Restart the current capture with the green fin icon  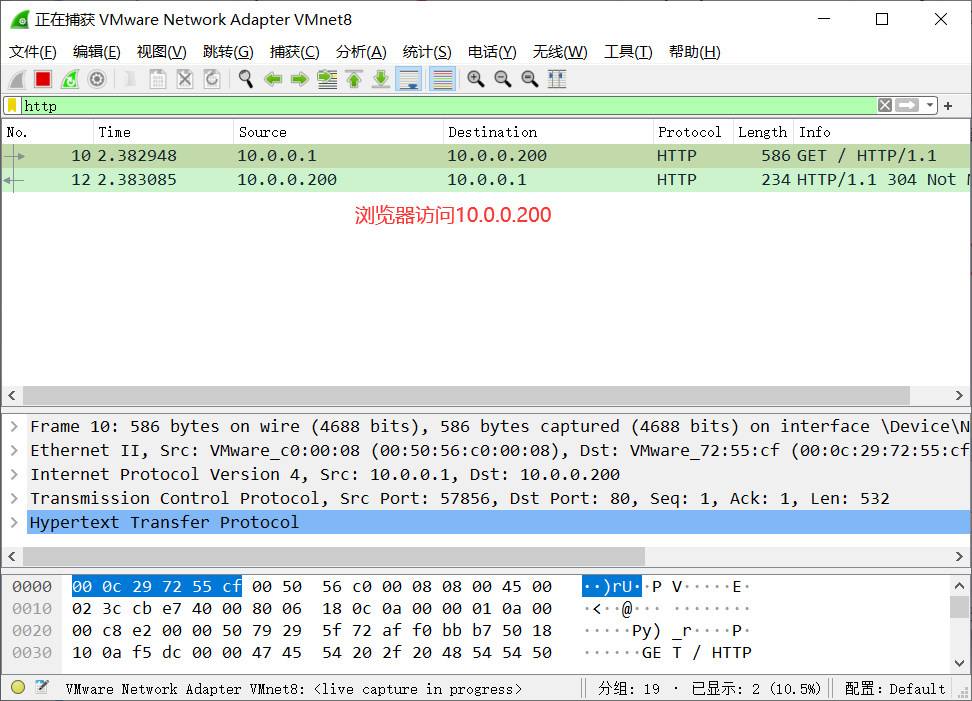(x=70, y=79)
